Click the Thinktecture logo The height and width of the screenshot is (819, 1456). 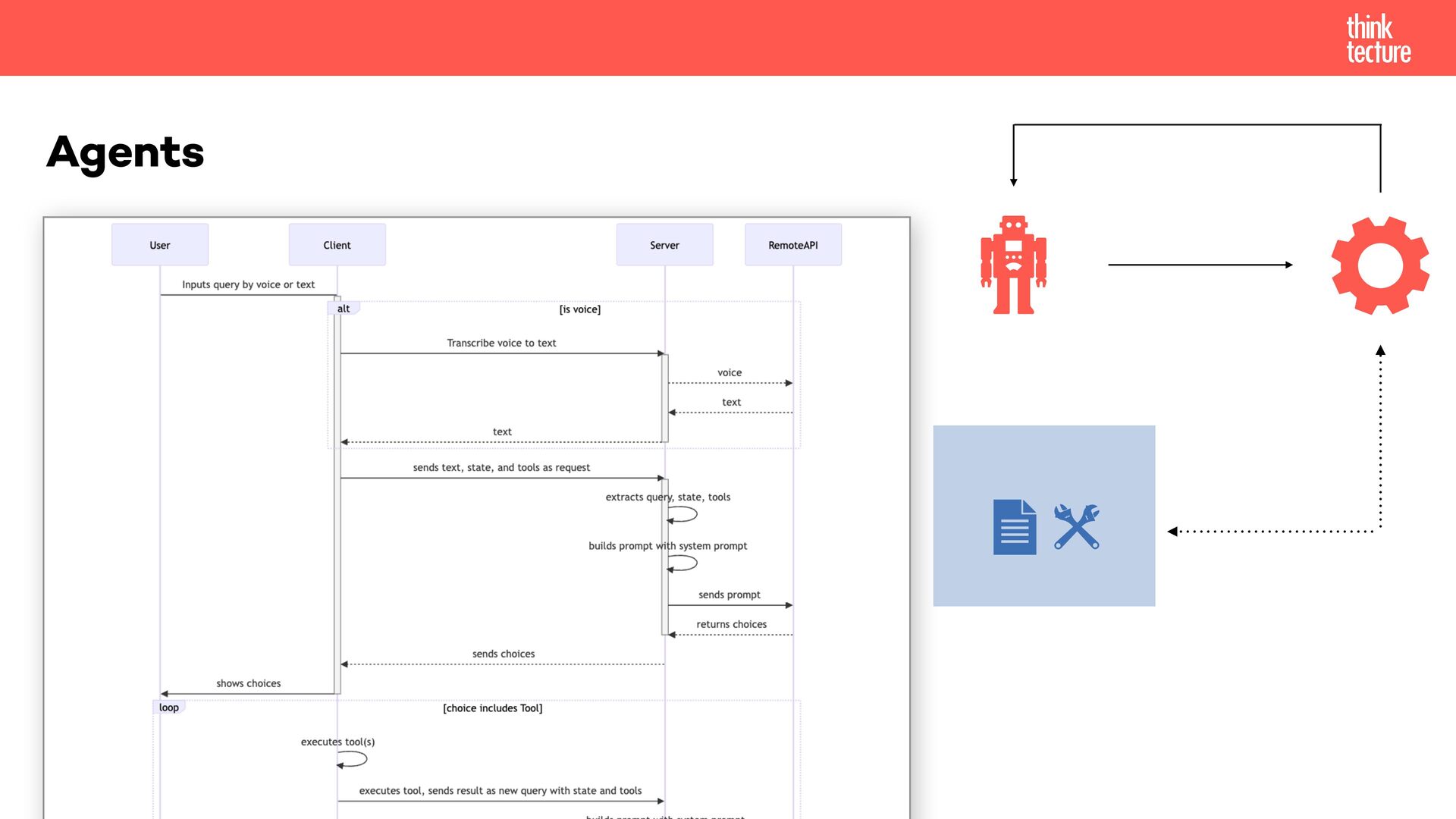click(x=1377, y=39)
